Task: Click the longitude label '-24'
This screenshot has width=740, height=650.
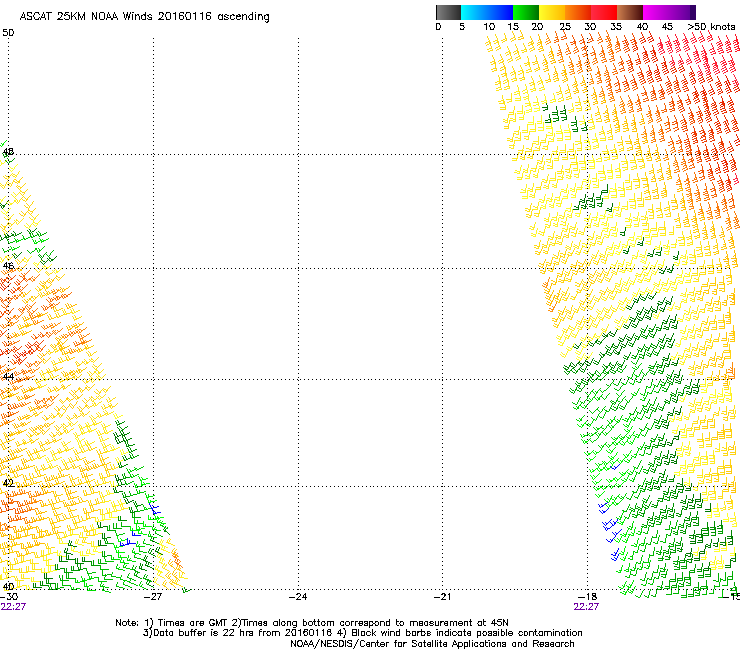Action: 298,597
